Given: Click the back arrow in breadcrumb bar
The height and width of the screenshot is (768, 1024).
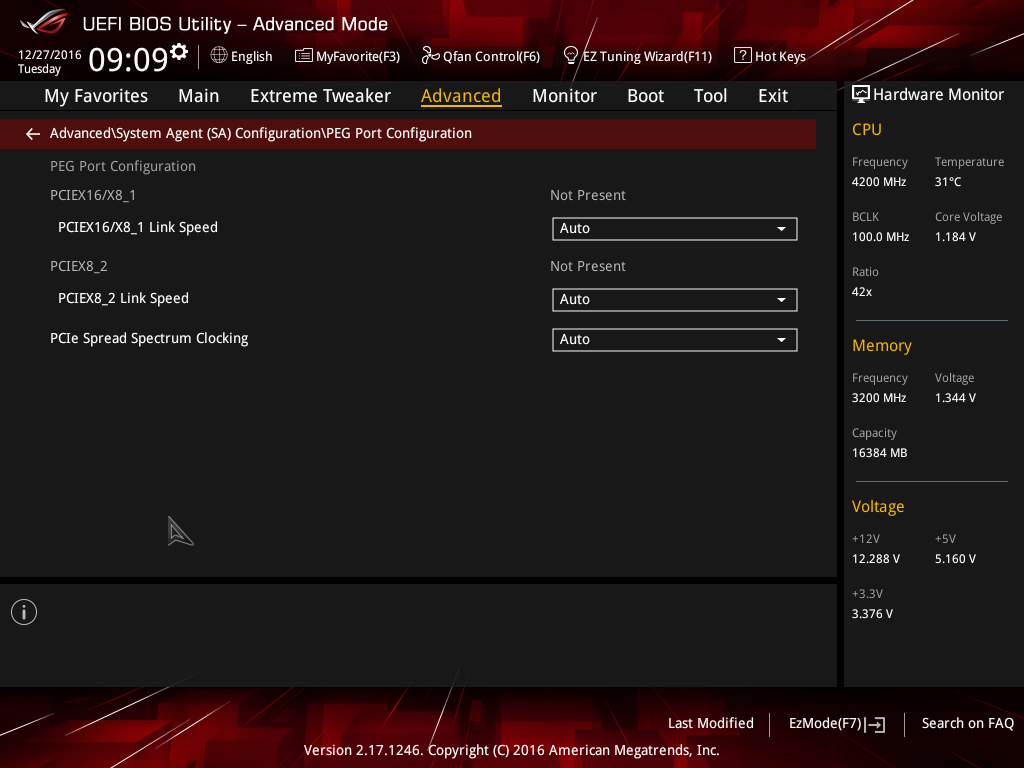Looking at the screenshot, I should [33, 134].
